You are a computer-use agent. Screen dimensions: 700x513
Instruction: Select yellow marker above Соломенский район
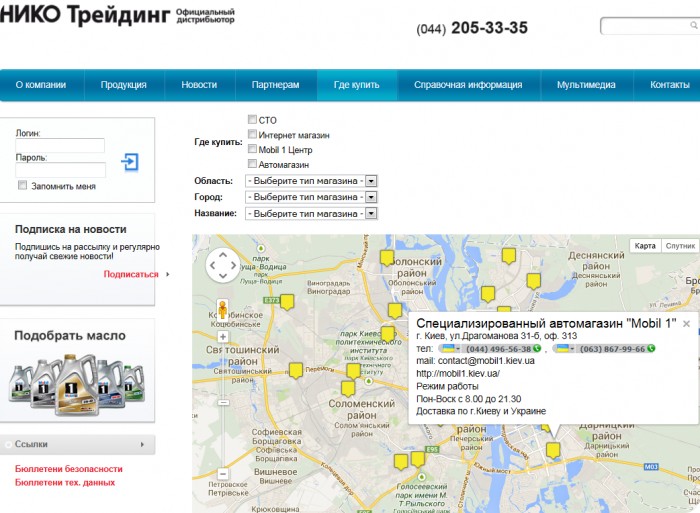348,389
